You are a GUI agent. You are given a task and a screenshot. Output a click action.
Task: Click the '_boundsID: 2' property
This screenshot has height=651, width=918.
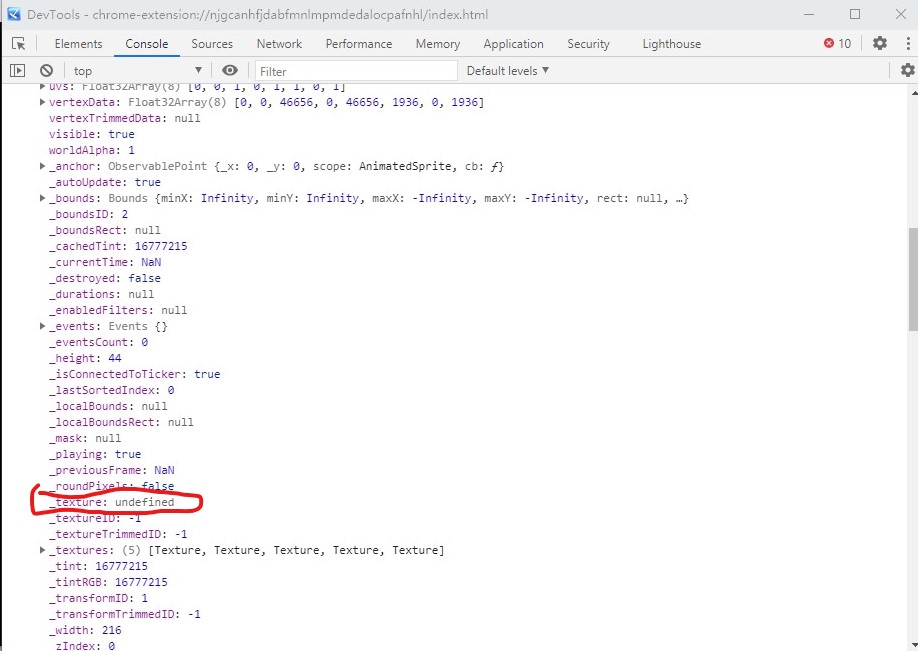coord(88,214)
